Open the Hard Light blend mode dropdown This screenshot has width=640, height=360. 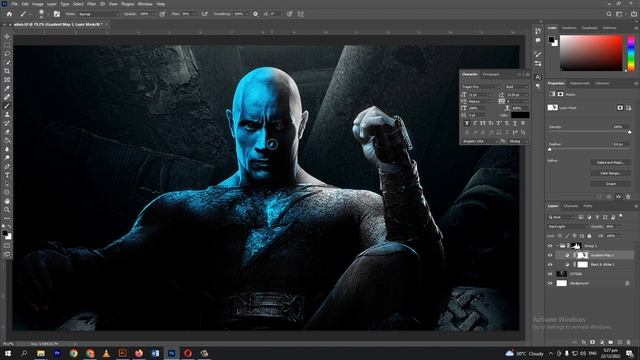click(x=567, y=227)
